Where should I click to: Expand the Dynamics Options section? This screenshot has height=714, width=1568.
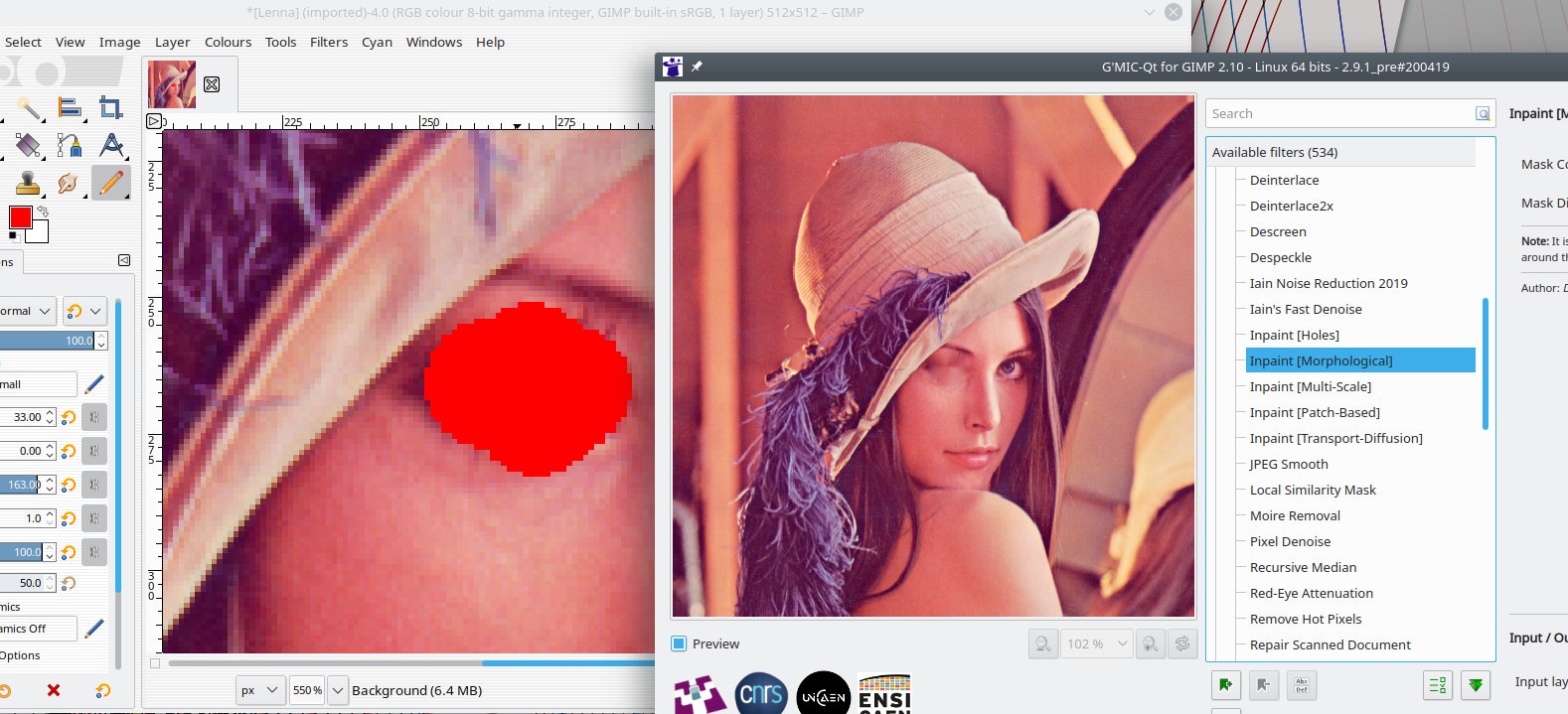(20, 655)
